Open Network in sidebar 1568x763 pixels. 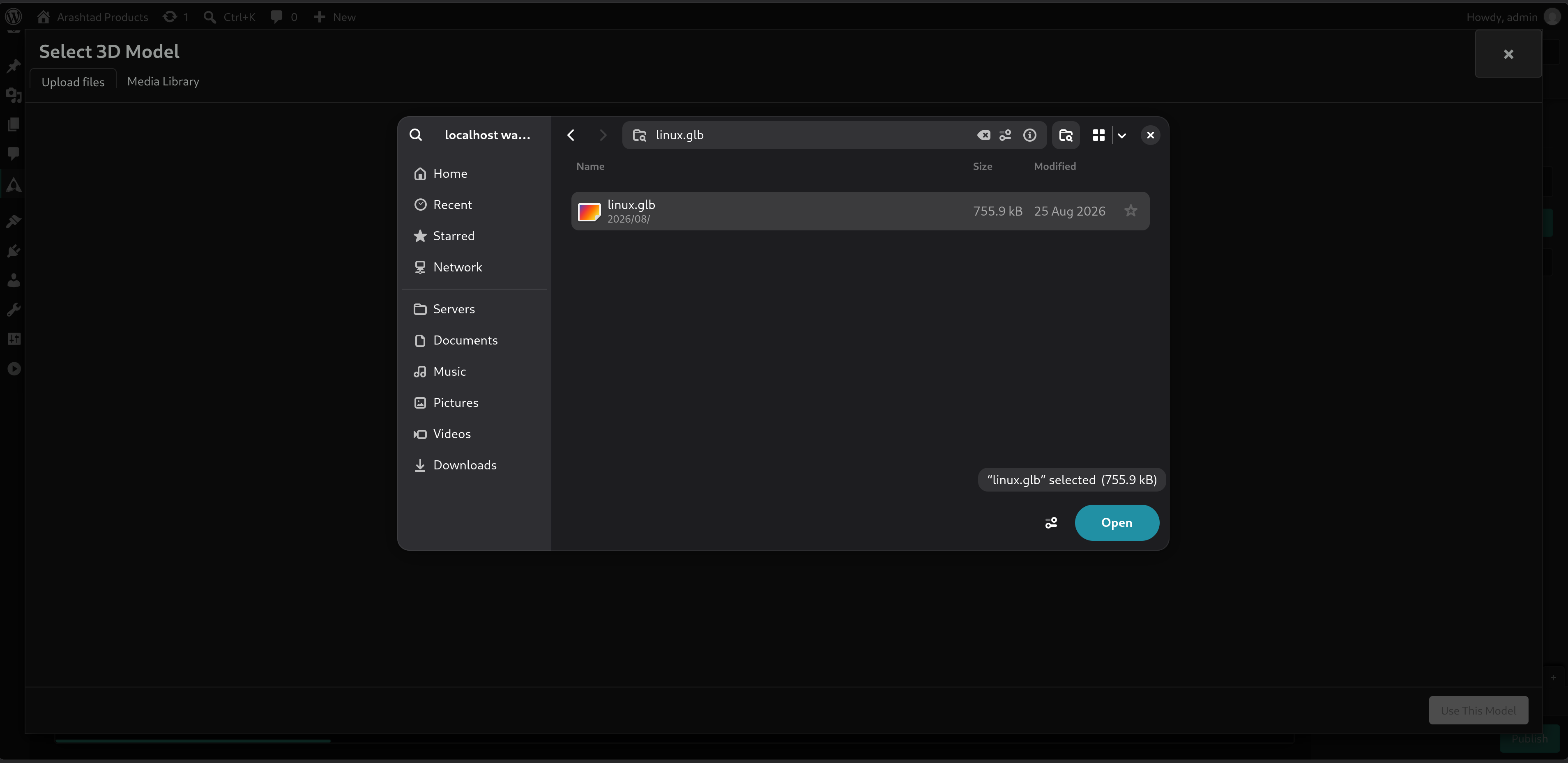click(475, 267)
